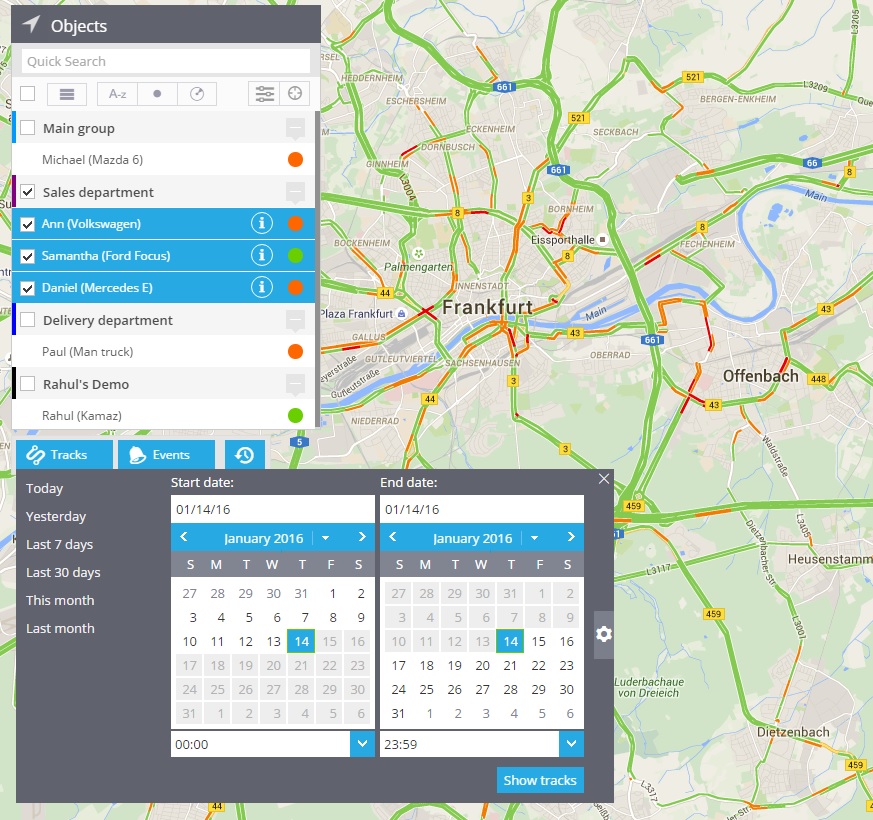Open info for Ann (Volkswagen)
The width and height of the screenshot is (873, 820).
pos(262,224)
